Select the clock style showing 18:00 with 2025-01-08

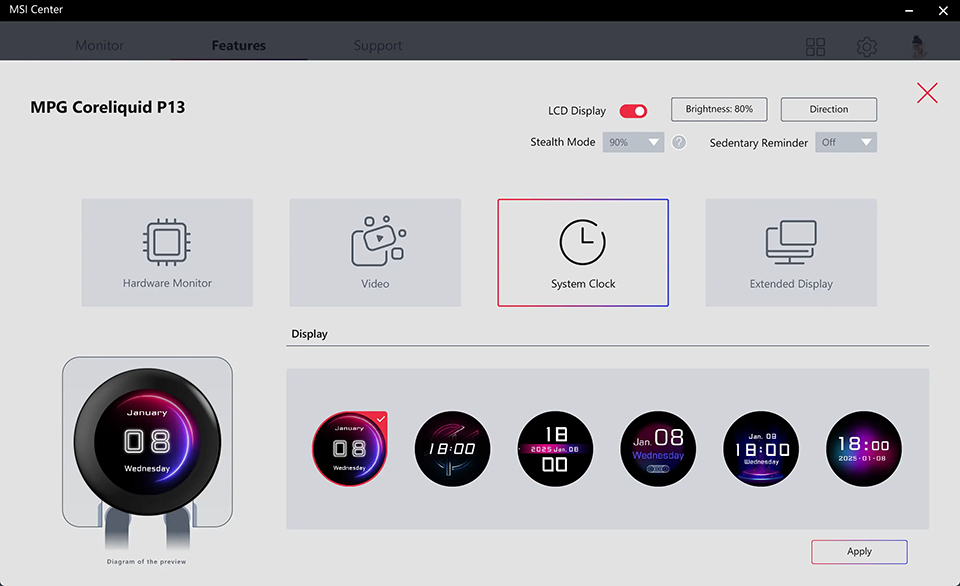pos(863,449)
